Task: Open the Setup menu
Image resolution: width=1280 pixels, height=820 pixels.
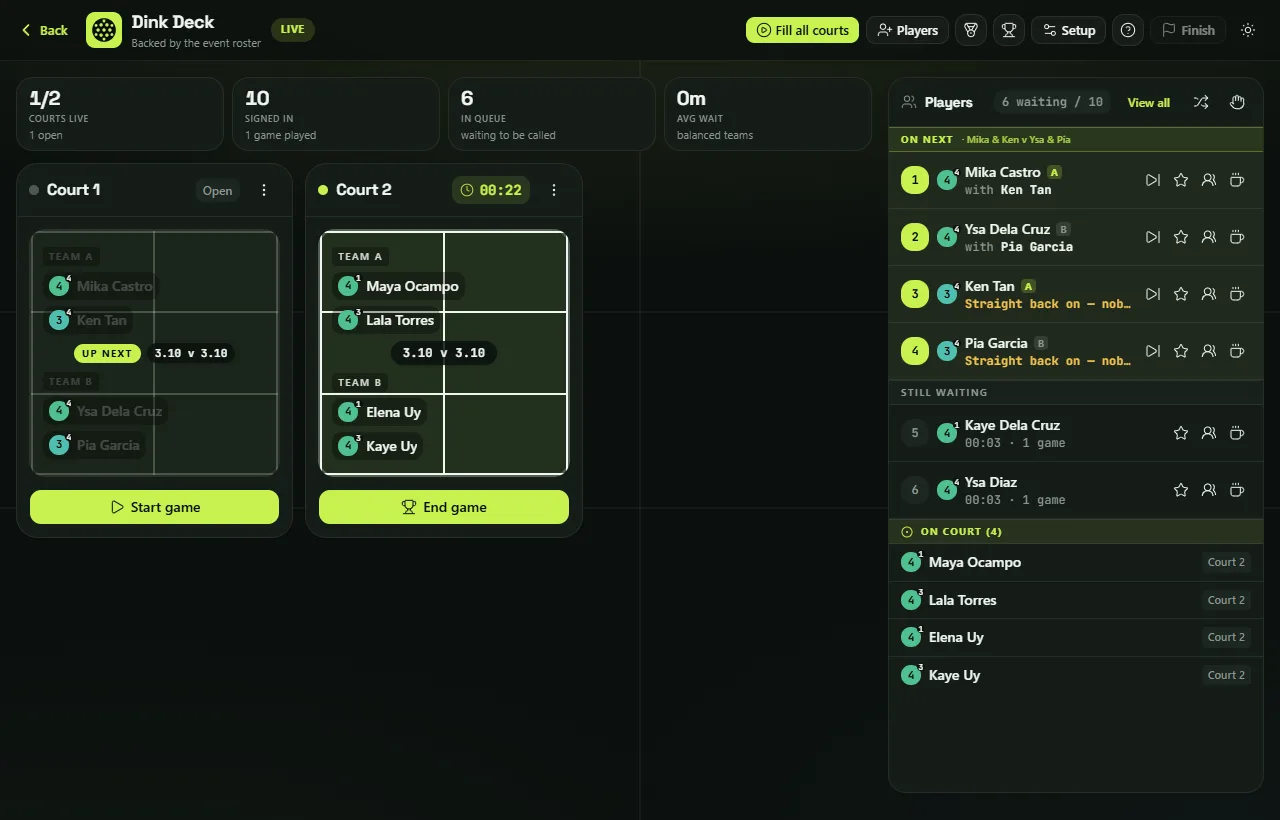Action: coord(1068,30)
